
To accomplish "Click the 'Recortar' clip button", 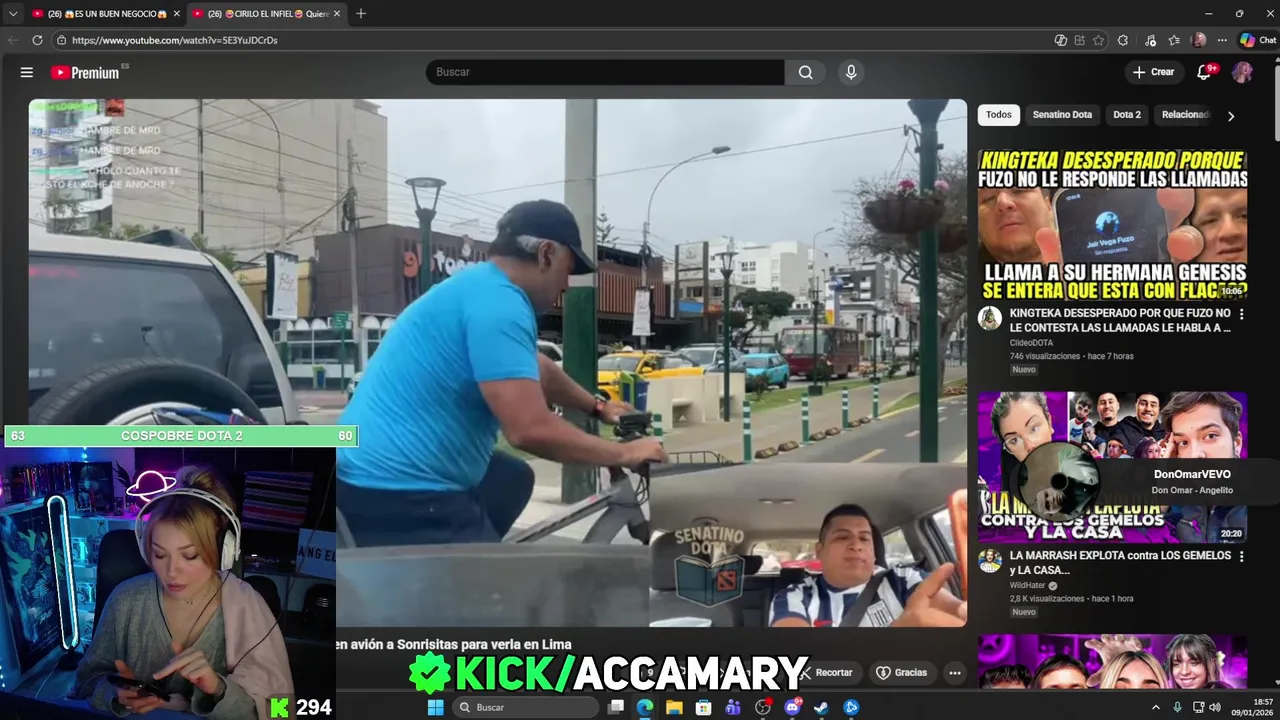I will point(826,673).
